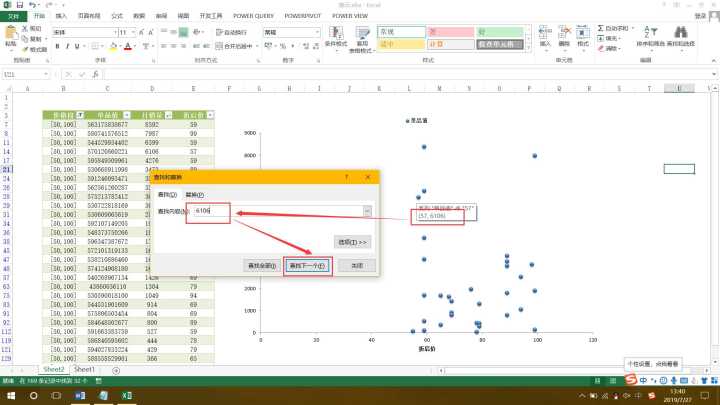
Task: Open the font size dropdown
Action: [129, 32]
